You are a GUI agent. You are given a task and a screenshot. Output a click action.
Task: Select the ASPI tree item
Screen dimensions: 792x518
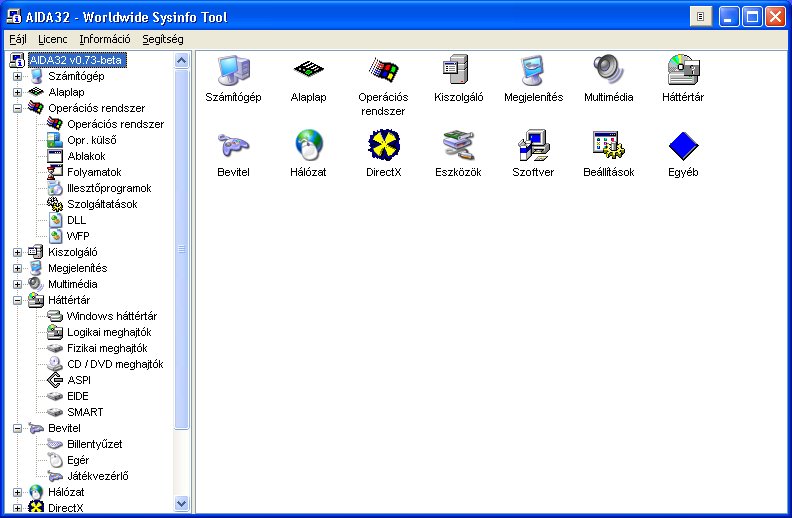click(x=79, y=380)
